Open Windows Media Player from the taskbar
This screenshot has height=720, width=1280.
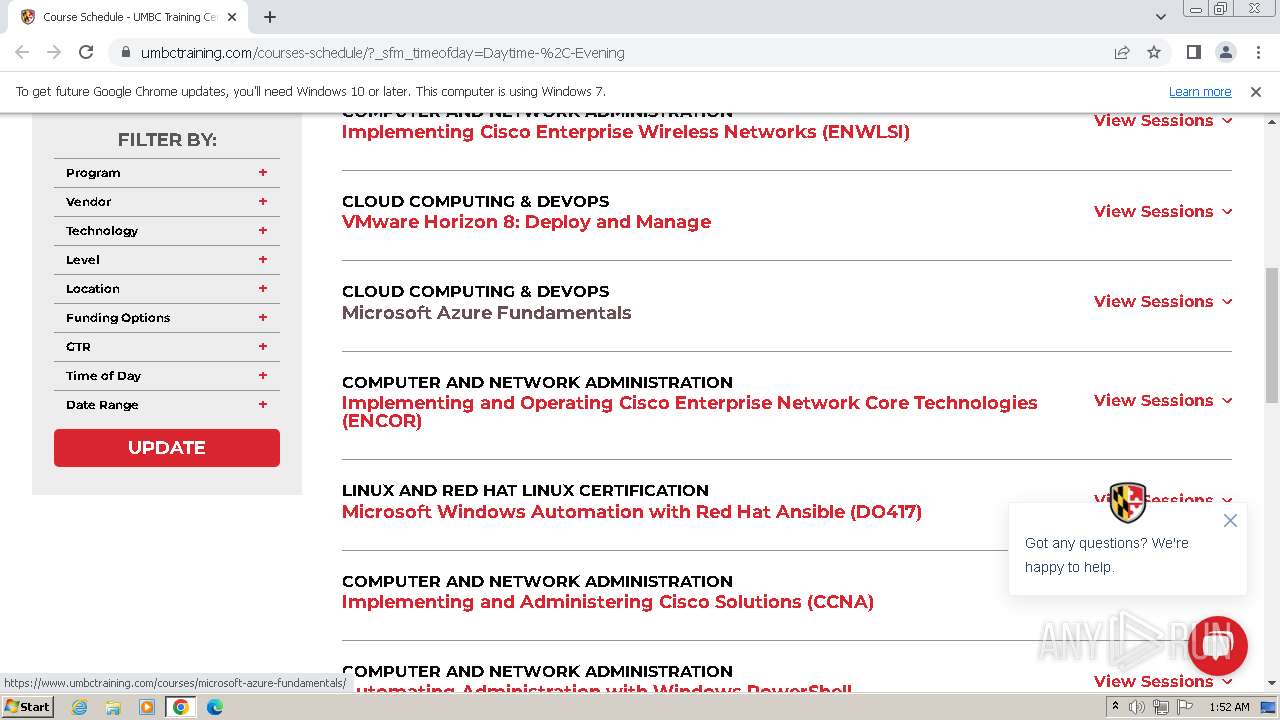[147, 707]
